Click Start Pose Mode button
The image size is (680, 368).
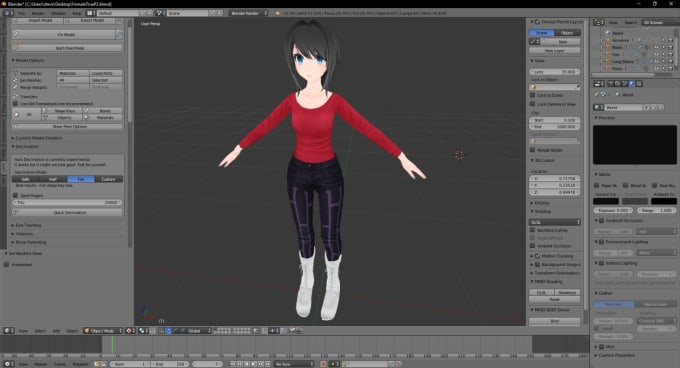[68, 48]
